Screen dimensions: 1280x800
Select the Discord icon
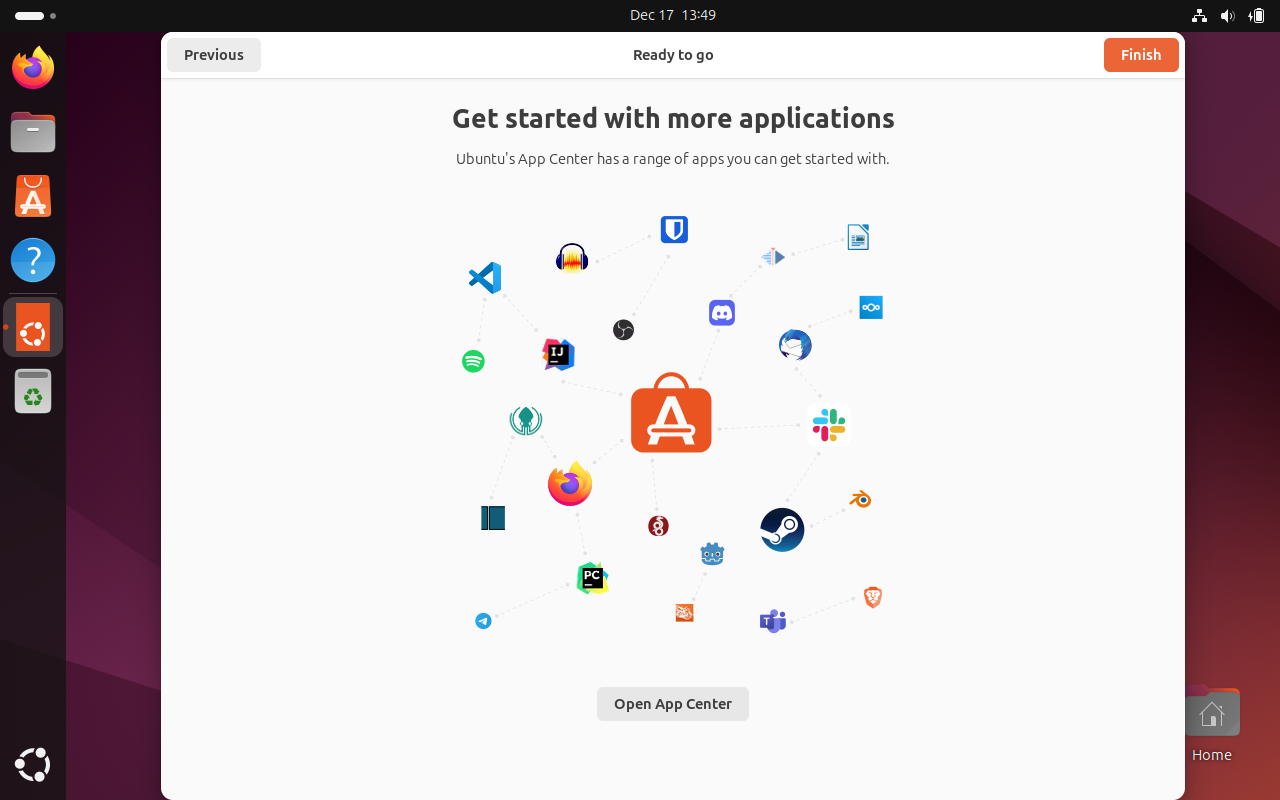click(x=722, y=312)
